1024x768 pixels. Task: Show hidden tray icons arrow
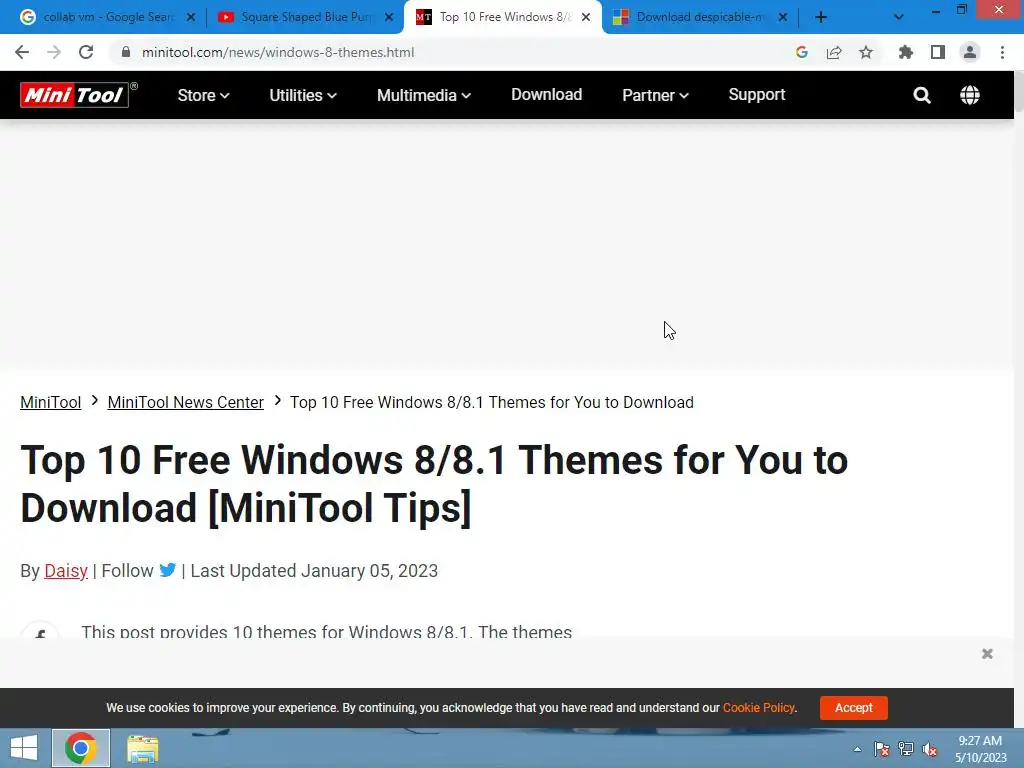[x=857, y=749]
